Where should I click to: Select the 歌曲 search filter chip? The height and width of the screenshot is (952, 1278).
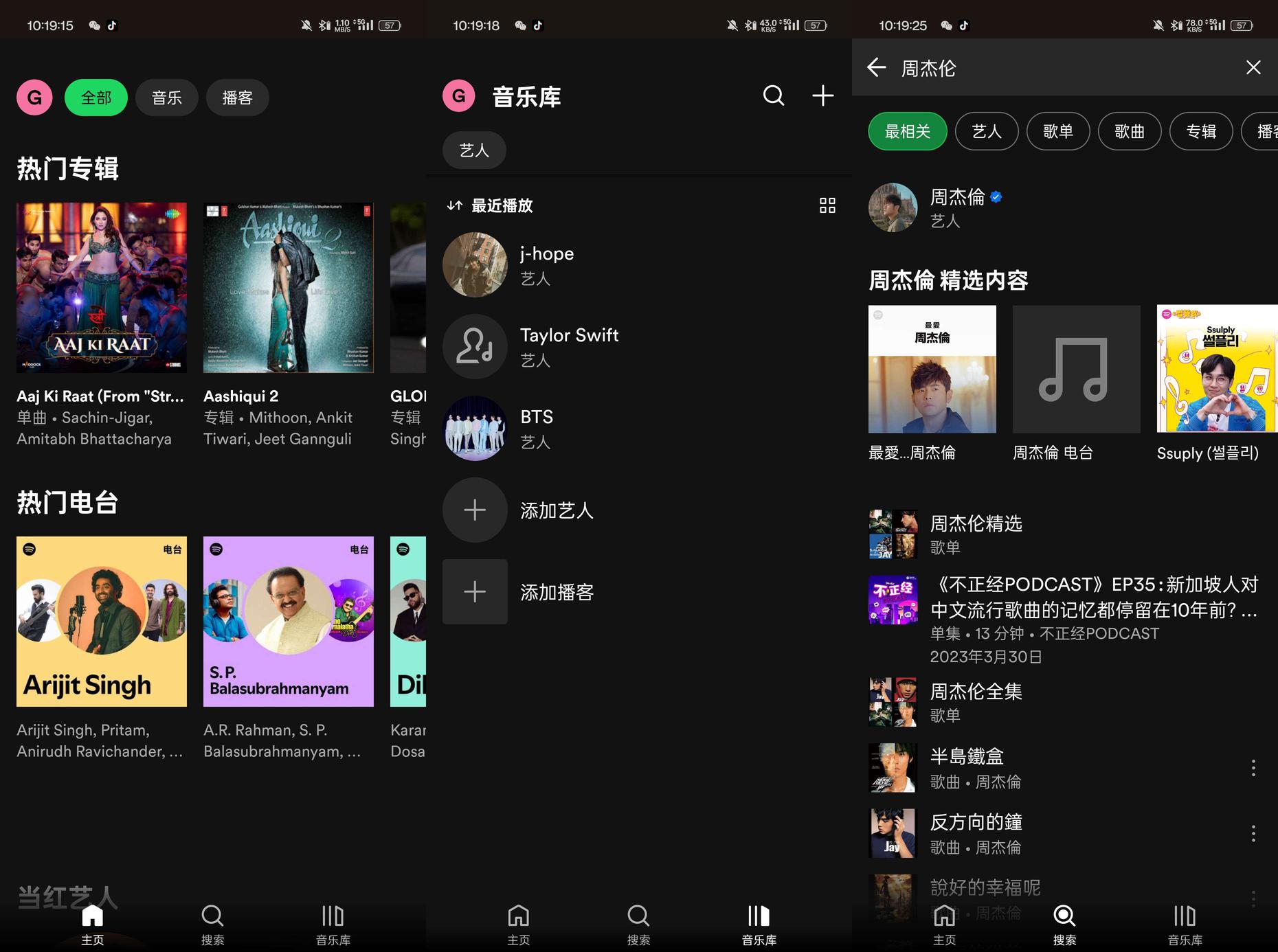pos(1130,131)
